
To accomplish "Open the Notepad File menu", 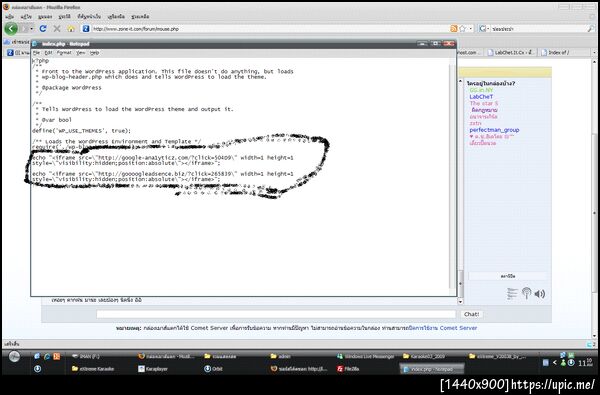I will pyautogui.click(x=36, y=53).
